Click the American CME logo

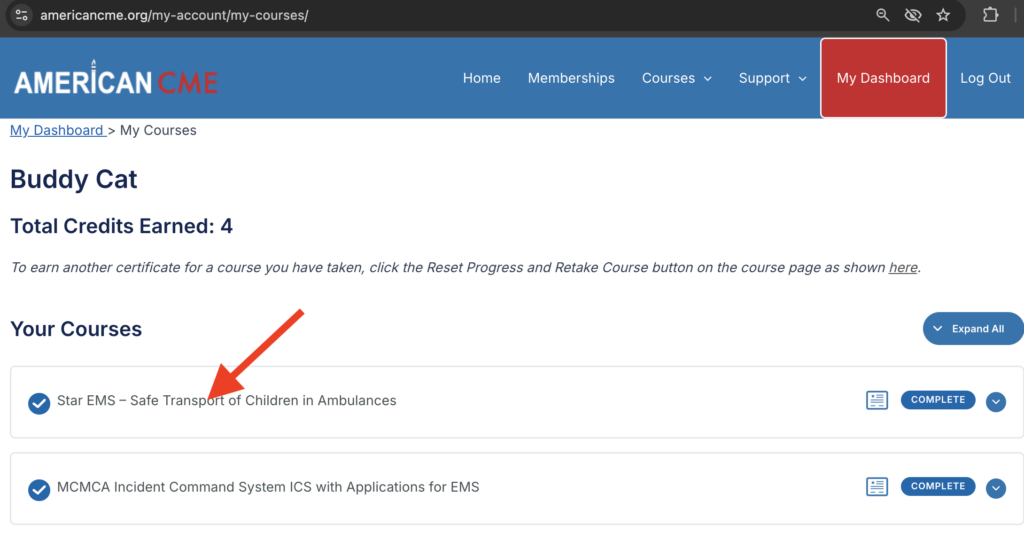point(116,78)
